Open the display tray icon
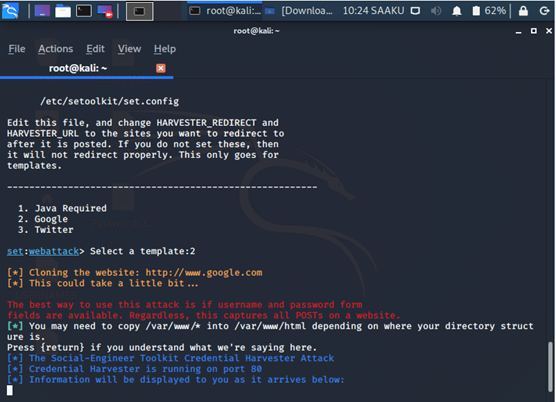 (415, 11)
